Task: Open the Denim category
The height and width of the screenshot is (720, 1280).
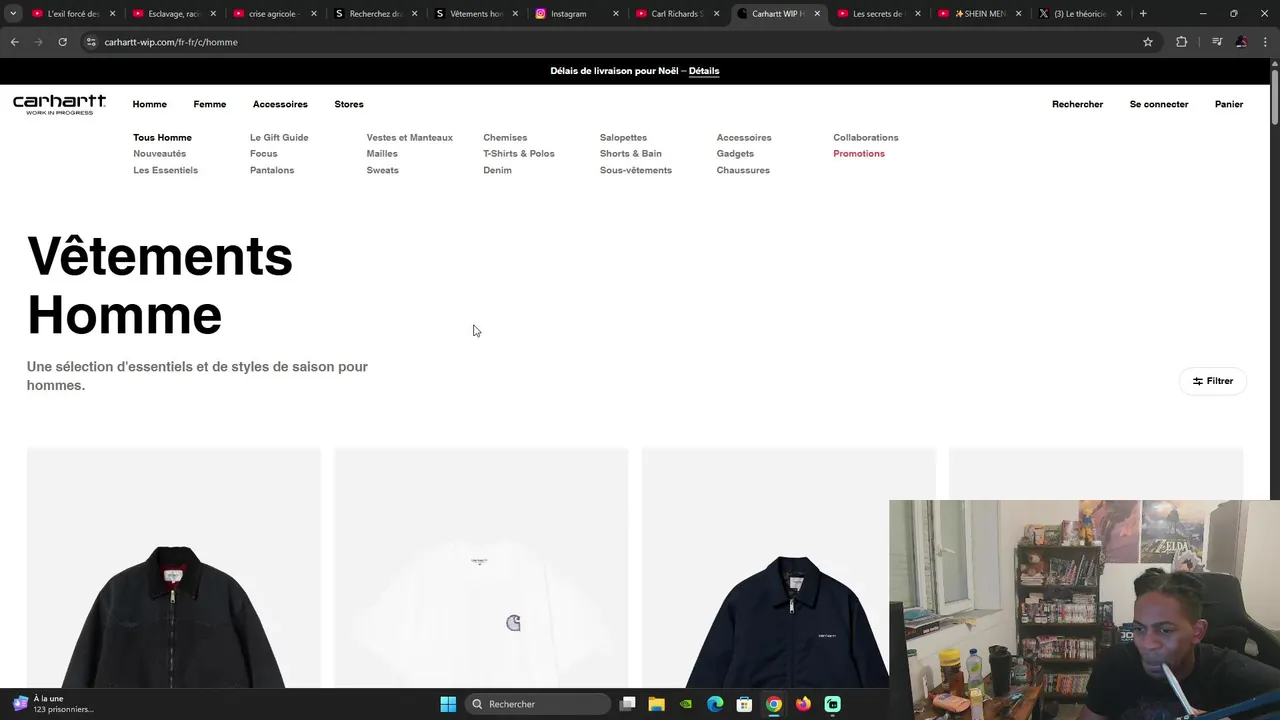Action: pyautogui.click(x=497, y=170)
